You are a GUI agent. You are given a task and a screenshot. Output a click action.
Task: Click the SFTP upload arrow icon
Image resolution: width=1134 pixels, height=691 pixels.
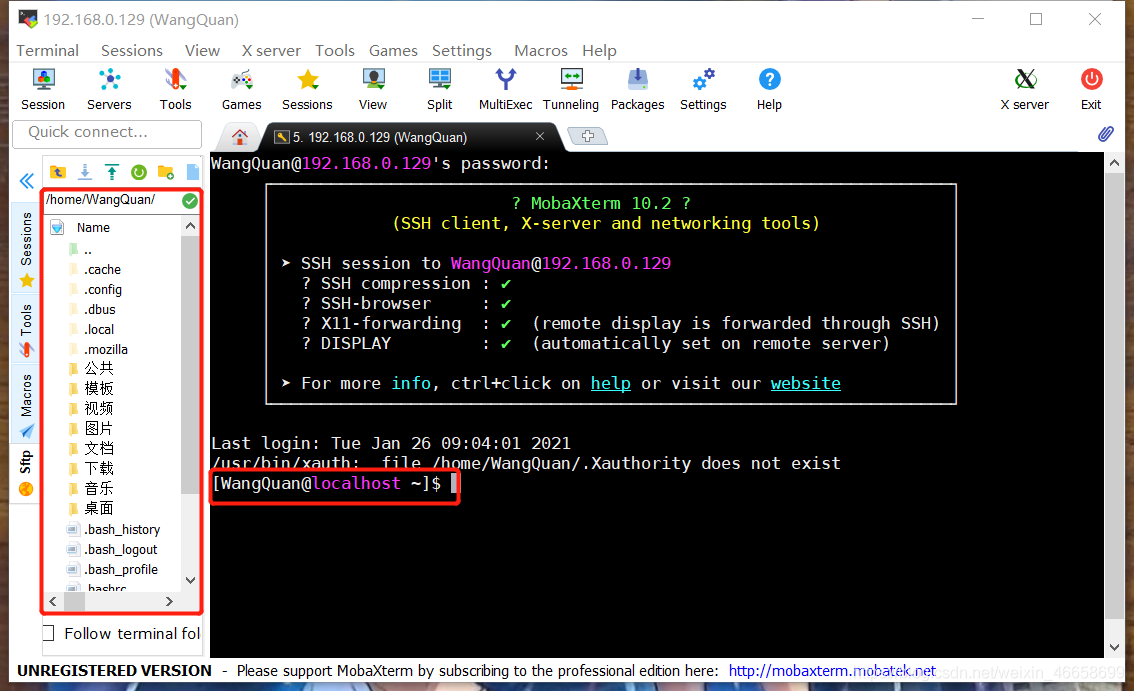pos(111,172)
